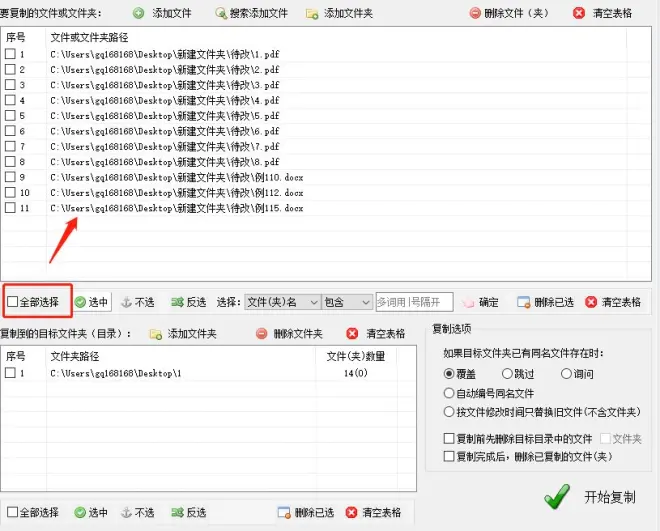Tick the checkbox for file 1.pdf

tap(10, 54)
